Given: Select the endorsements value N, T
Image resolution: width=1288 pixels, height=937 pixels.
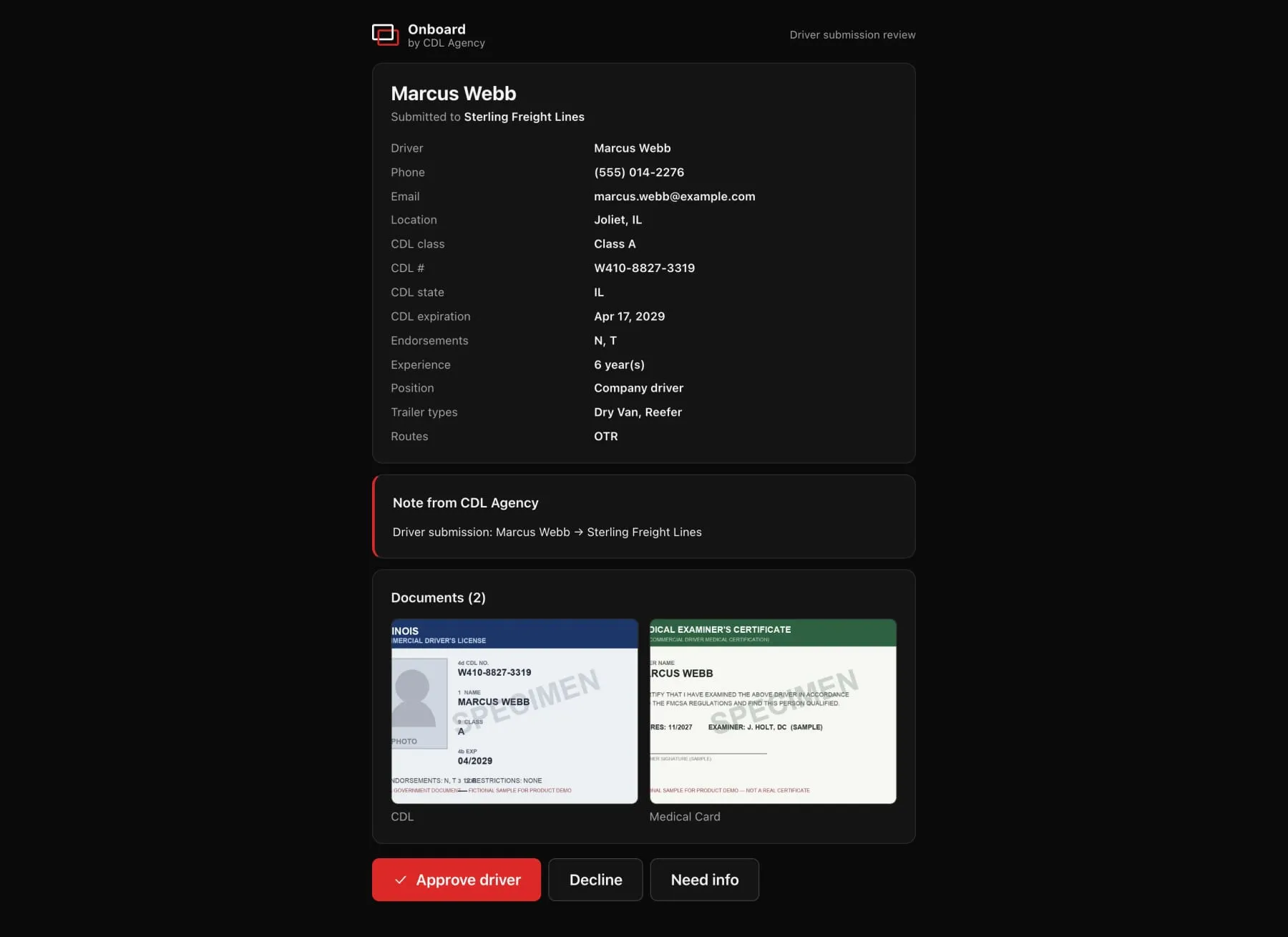Looking at the screenshot, I should [x=605, y=341].
